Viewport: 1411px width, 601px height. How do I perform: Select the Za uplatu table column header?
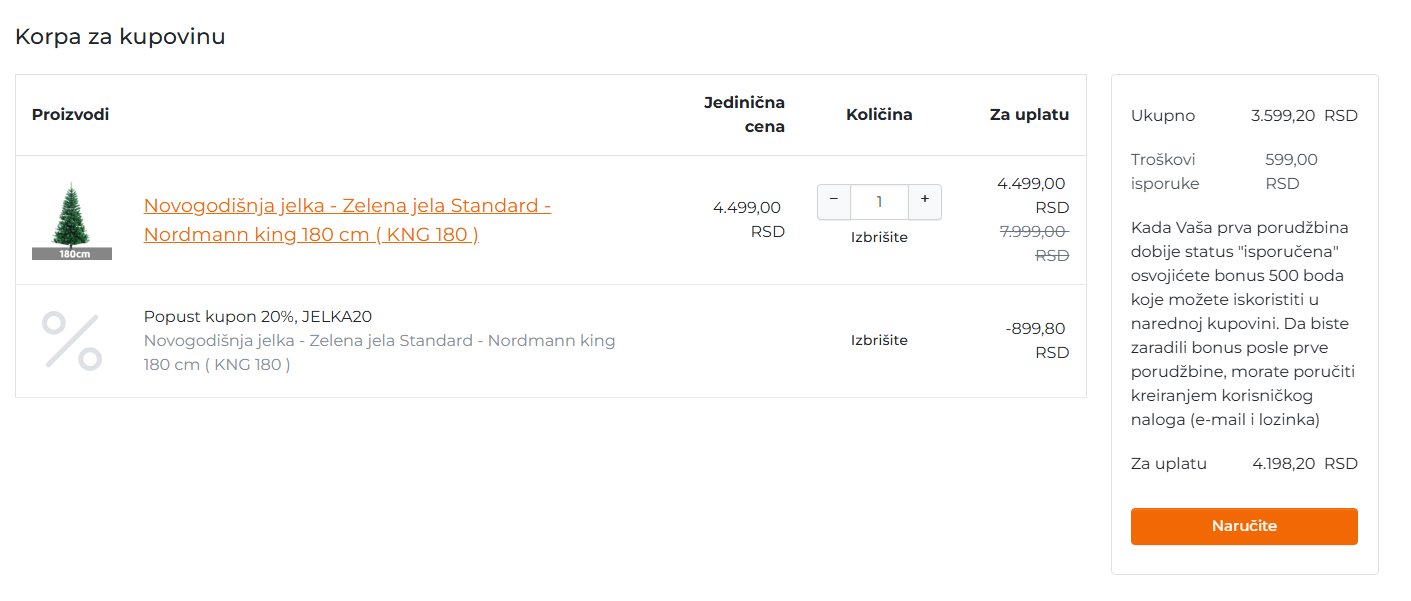pyautogui.click(x=1029, y=114)
